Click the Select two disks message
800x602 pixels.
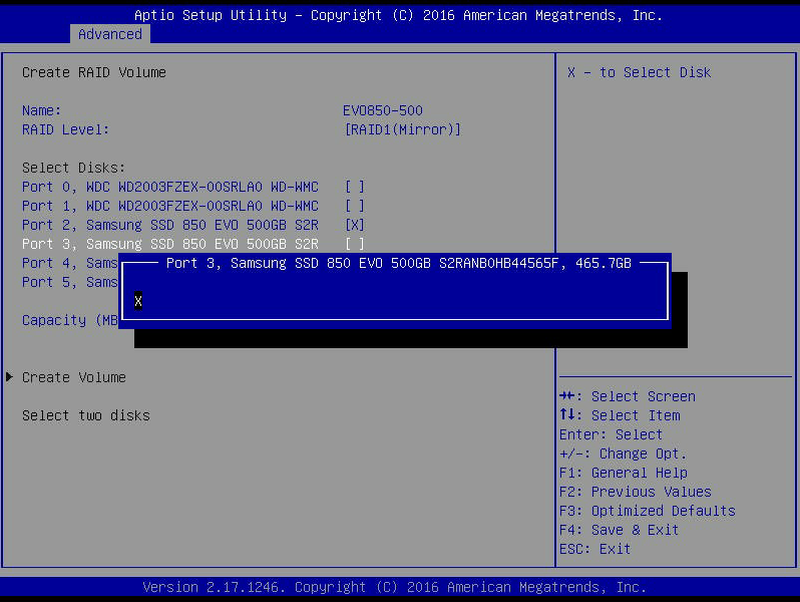pos(86,416)
